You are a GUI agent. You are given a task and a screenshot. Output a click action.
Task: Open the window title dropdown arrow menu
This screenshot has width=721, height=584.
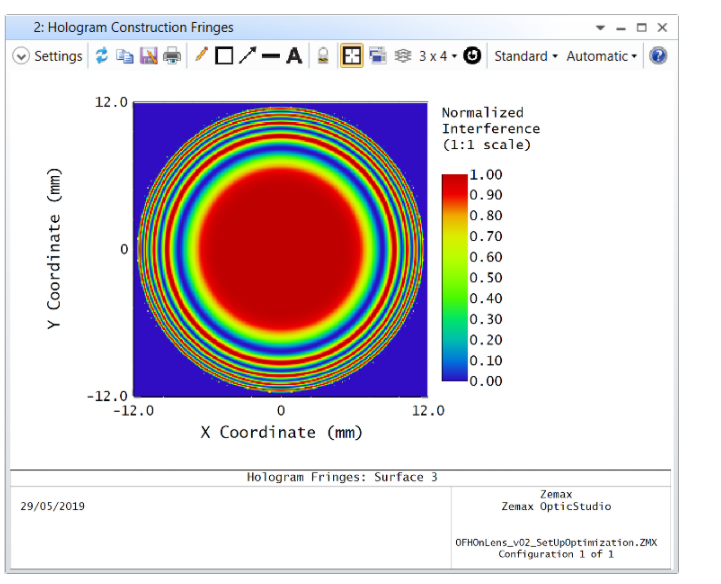[x=600, y=28]
